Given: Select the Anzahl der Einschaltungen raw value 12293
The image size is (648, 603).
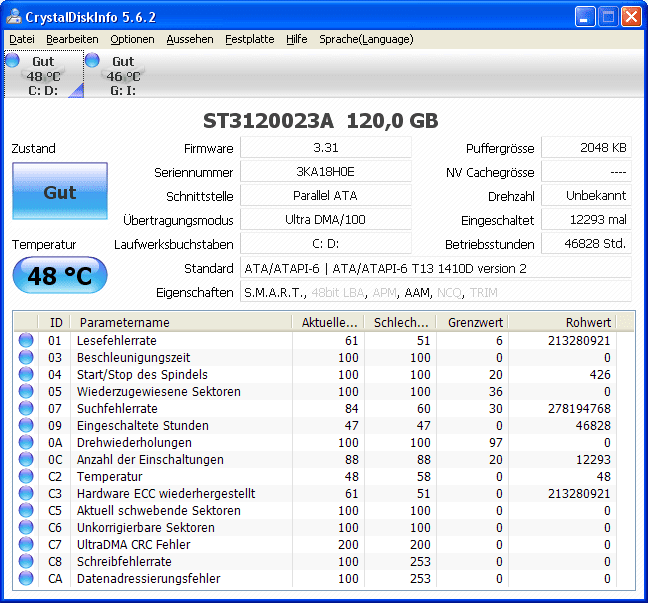Looking at the screenshot, I should point(593,459).
